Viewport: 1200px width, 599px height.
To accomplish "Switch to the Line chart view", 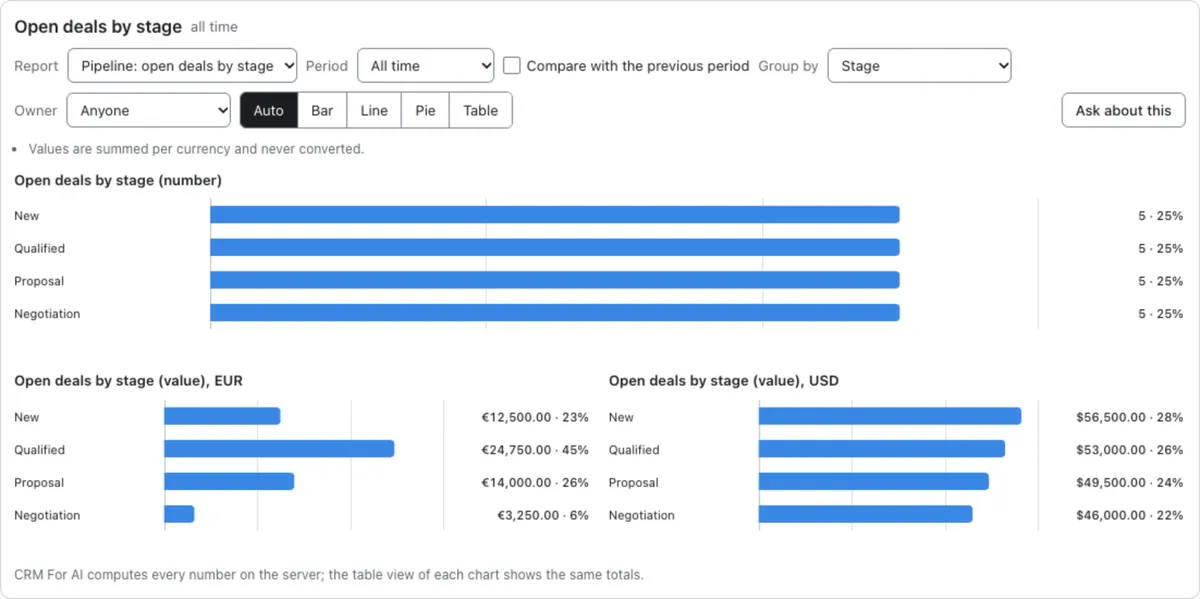I will [374, 111].
